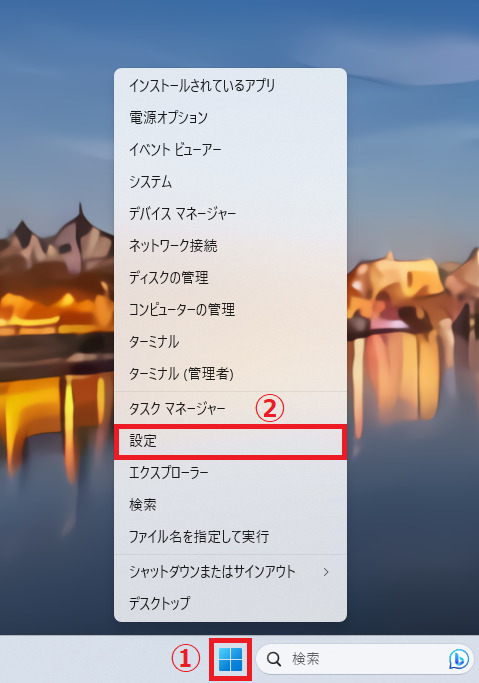Click the magnifier icon in the search box
479x683 pixels.
[274, 659]
